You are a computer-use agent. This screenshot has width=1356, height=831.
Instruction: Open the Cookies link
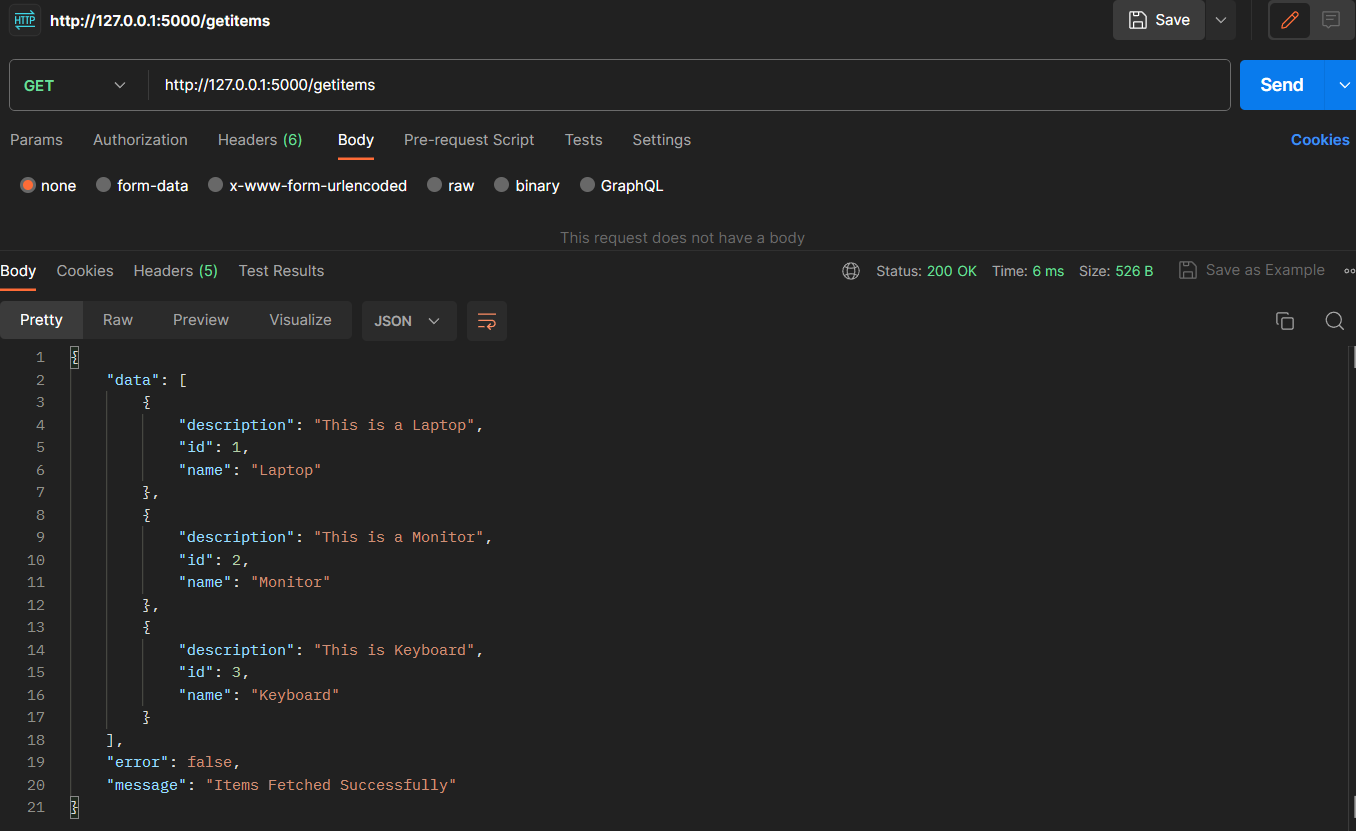click(1320, 140)
